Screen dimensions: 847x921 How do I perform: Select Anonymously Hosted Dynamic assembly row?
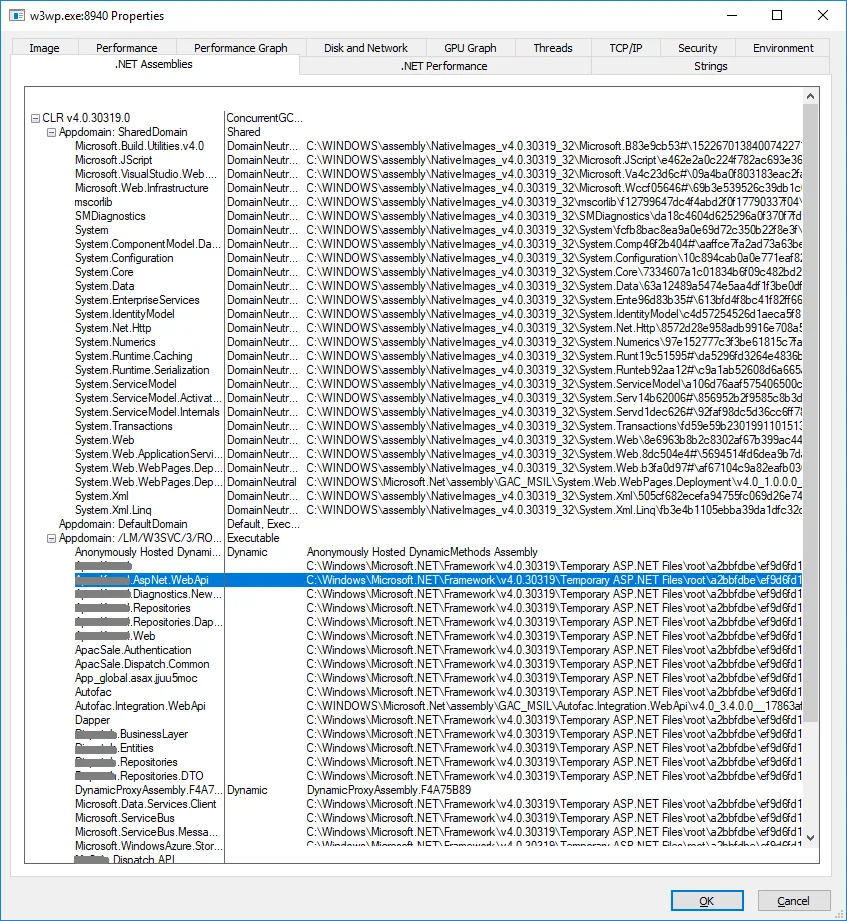[147, 552]
